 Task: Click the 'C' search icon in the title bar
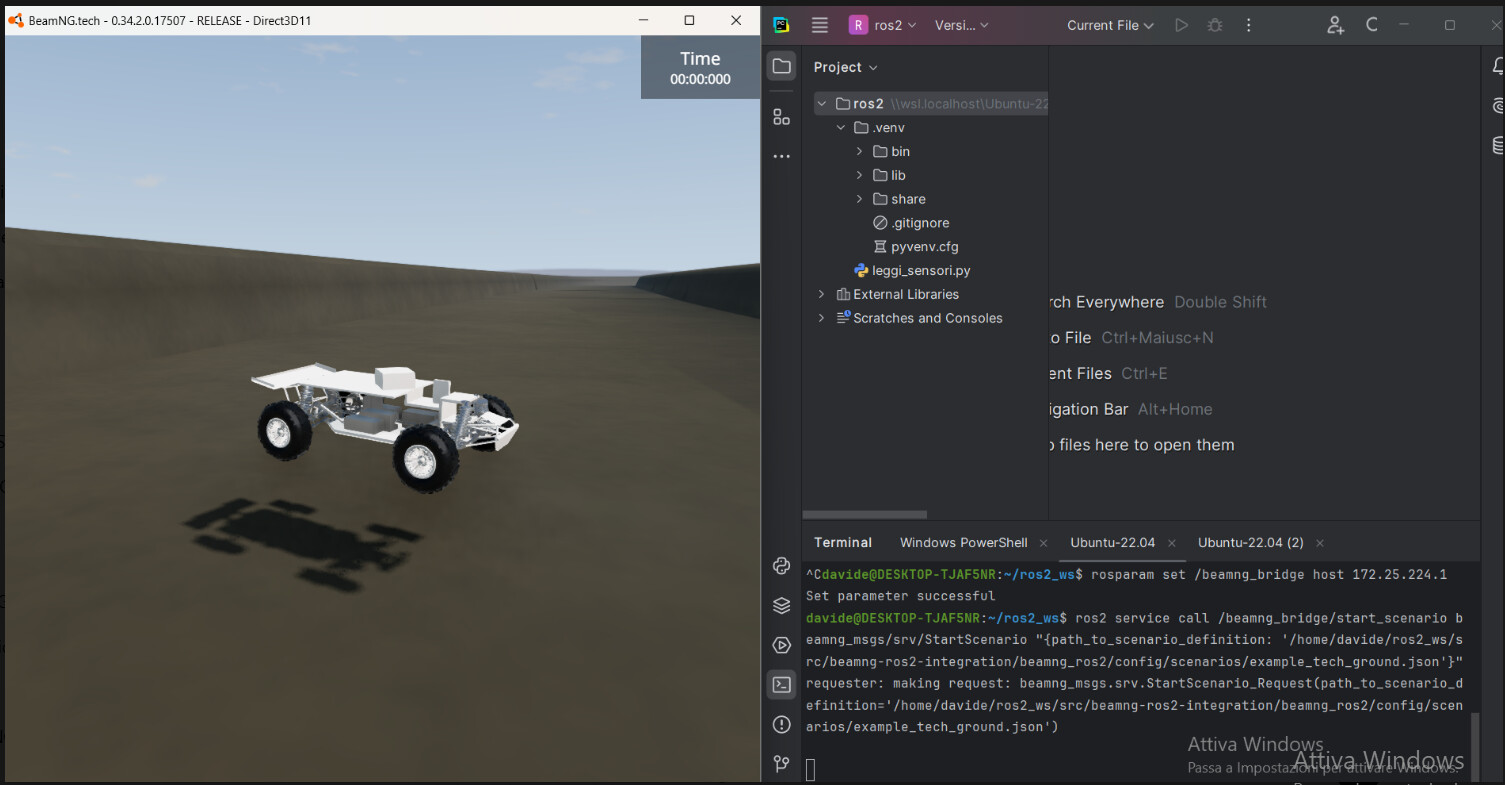1372,25
